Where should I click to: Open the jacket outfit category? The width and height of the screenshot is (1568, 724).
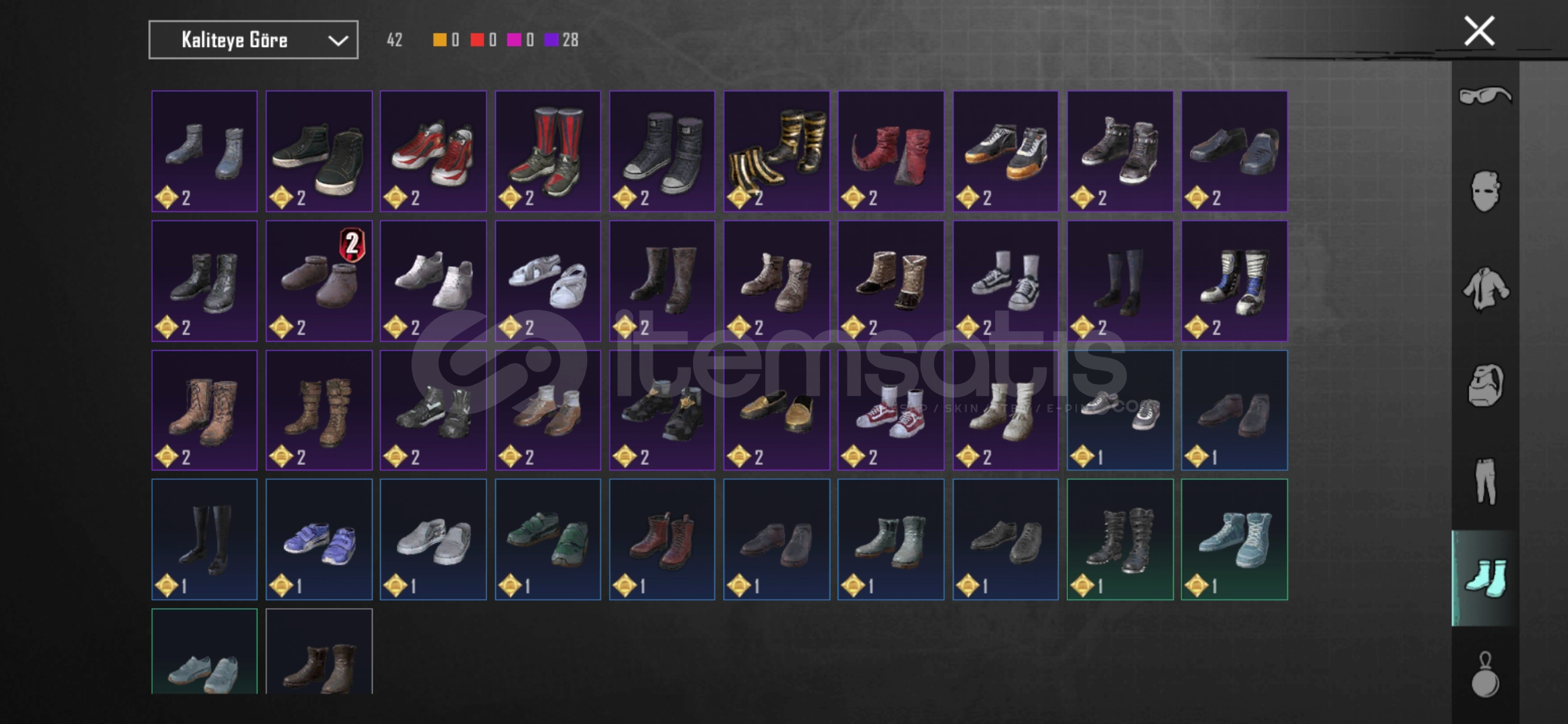1485,289
